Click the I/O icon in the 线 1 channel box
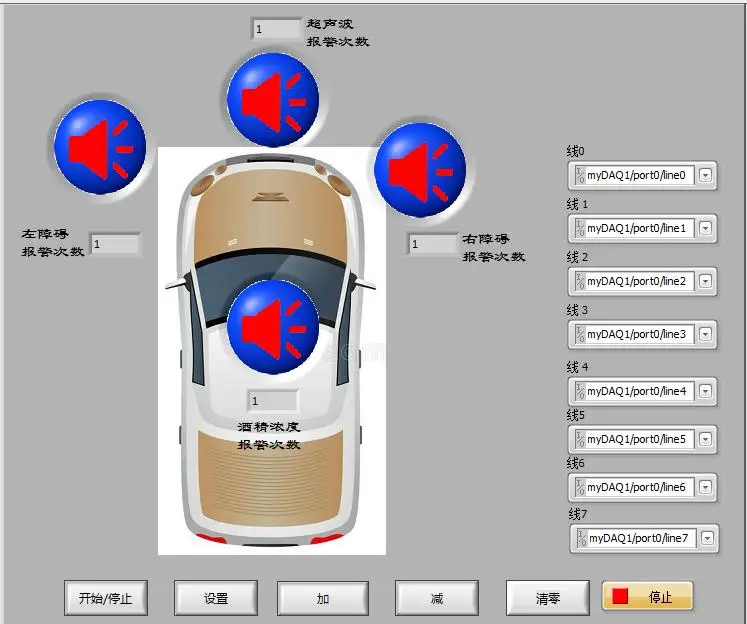This screenshot has width=747, height=624. click(580, 228)
